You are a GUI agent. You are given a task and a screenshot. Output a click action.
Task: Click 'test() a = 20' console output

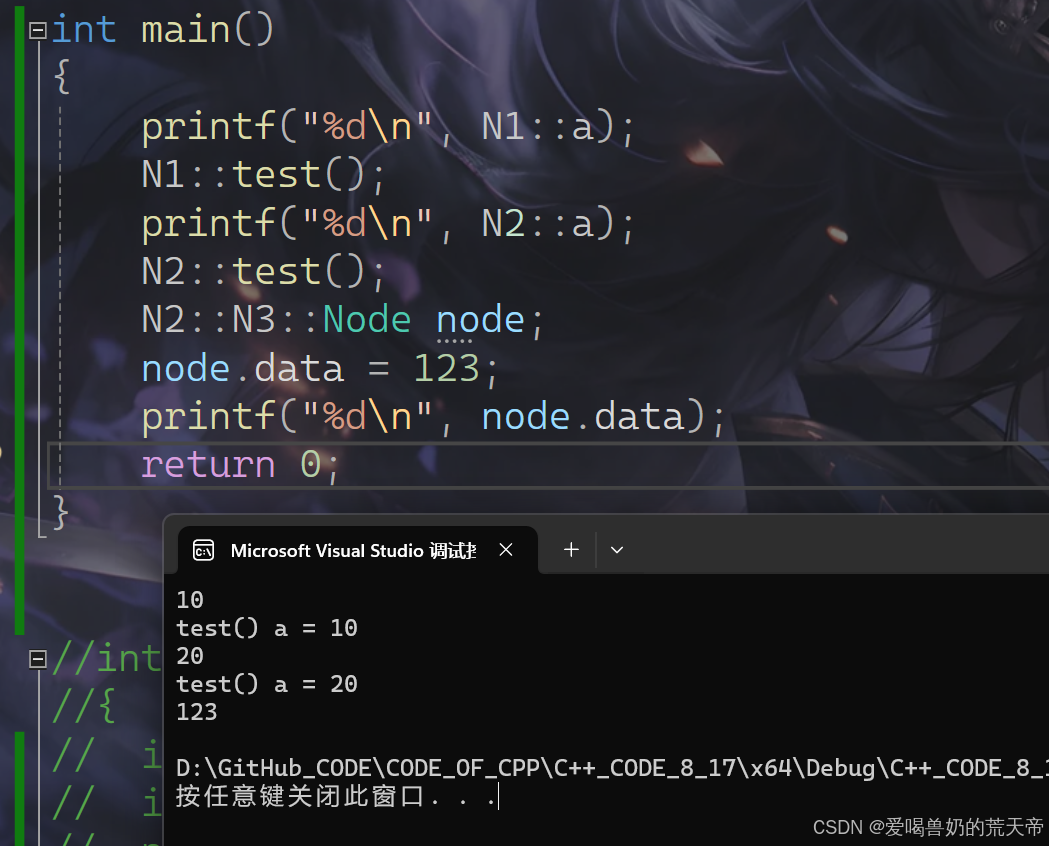267,684
